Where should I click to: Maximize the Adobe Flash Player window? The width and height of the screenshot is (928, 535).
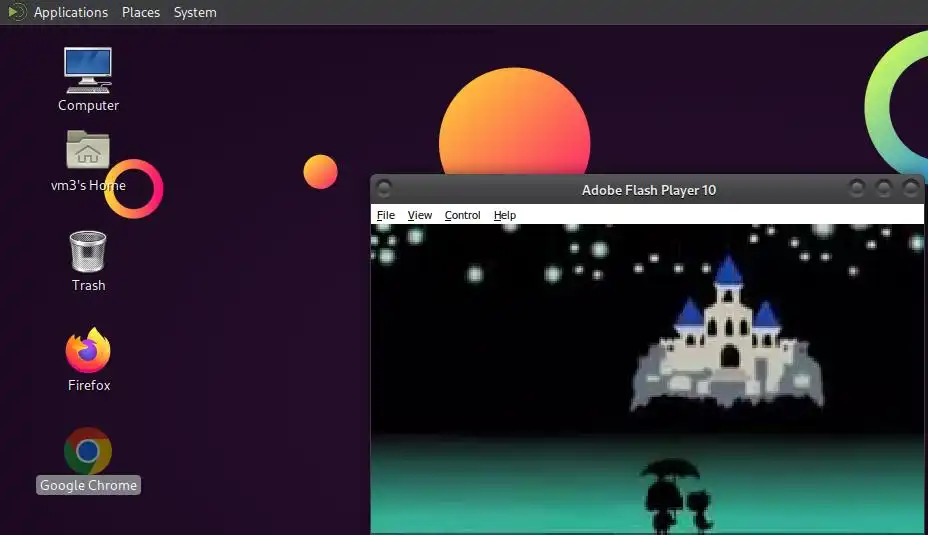pos(883,189)
